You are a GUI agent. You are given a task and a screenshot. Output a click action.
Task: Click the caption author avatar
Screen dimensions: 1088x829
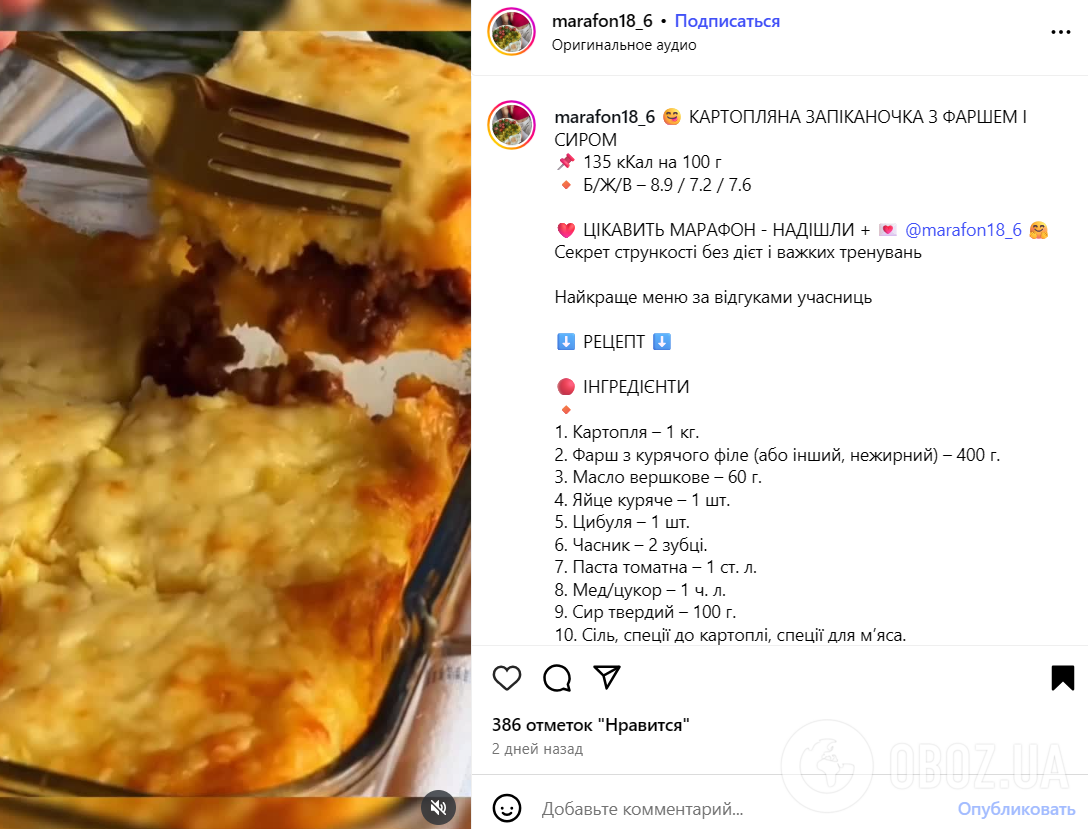[511, 125]
